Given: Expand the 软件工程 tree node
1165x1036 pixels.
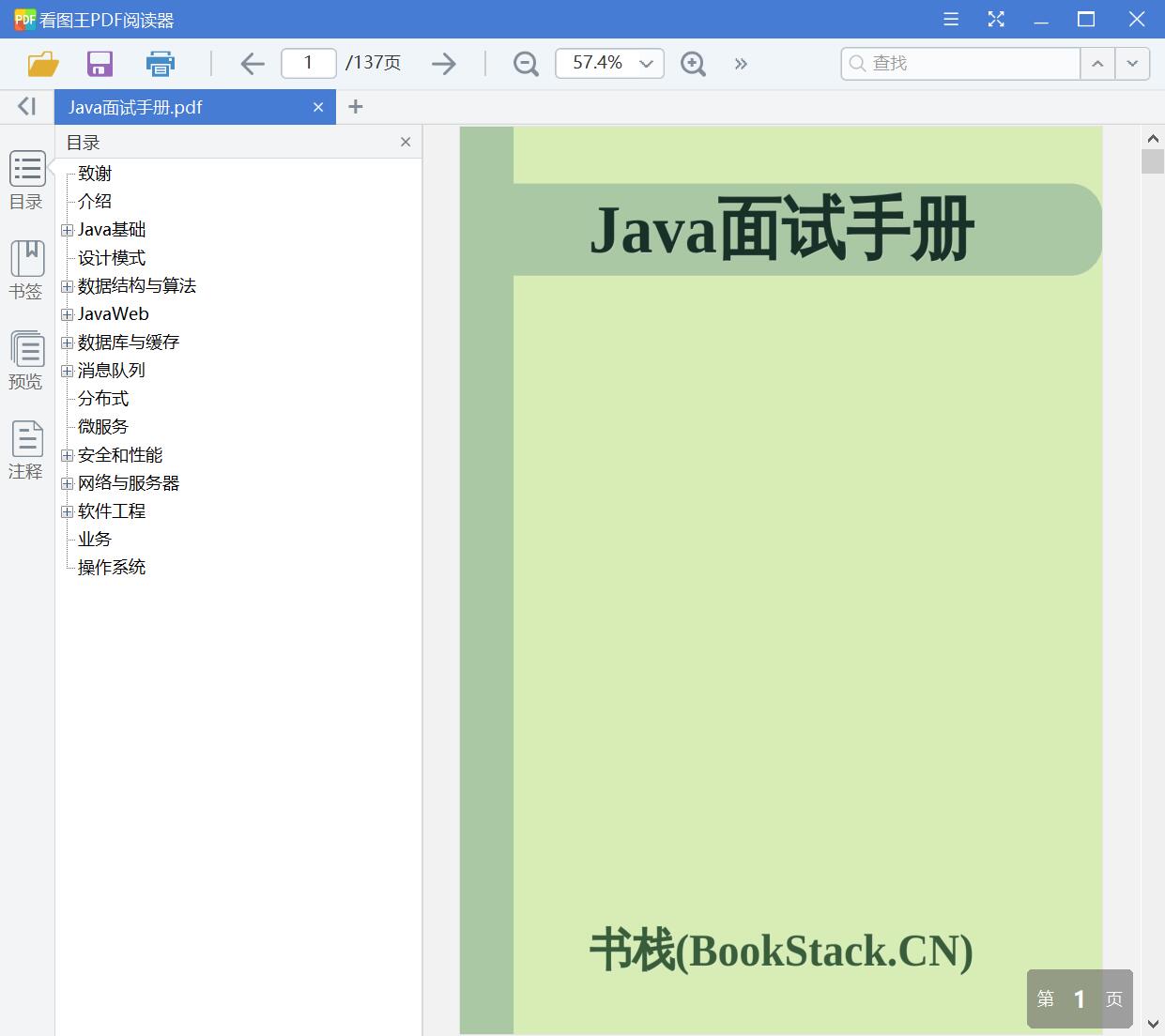Looking at the screenshot, I should [x=68, y=511].
